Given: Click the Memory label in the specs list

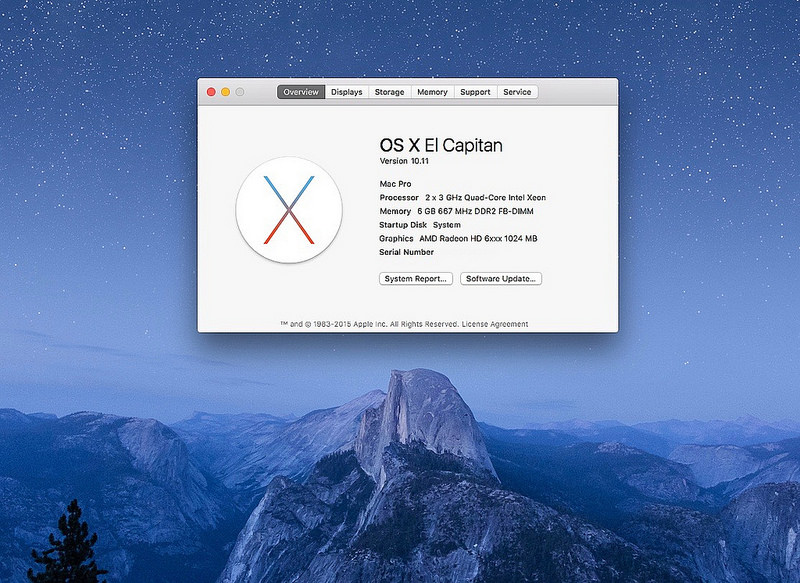Looking at the screenshot, I should (395, 211).
